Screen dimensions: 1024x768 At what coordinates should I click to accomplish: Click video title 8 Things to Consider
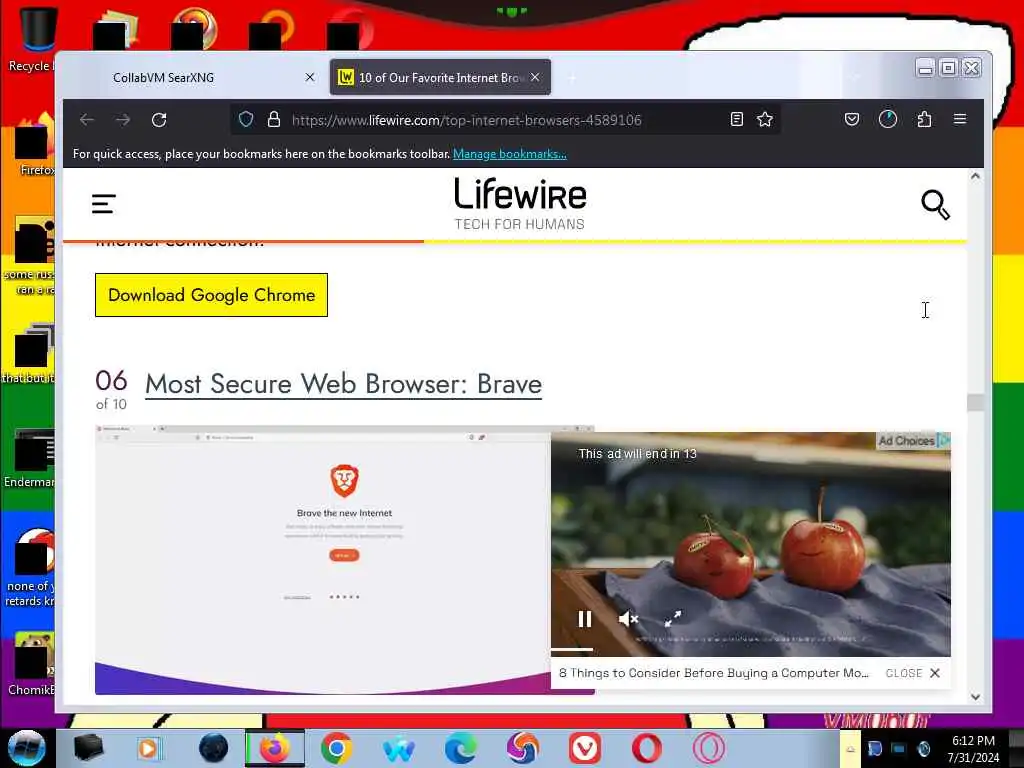714,673
